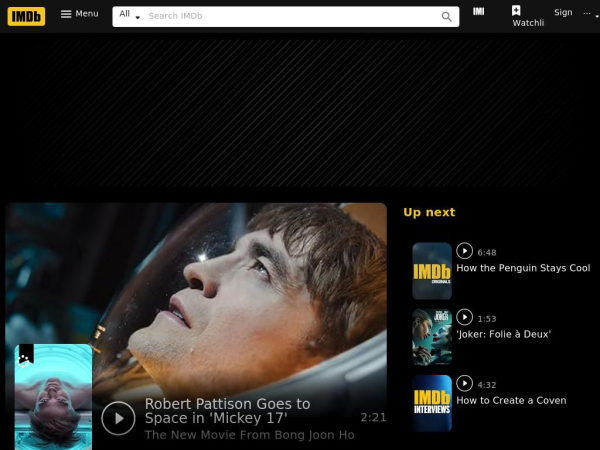Click the Sign In link
600x450 pixels.
563,13
